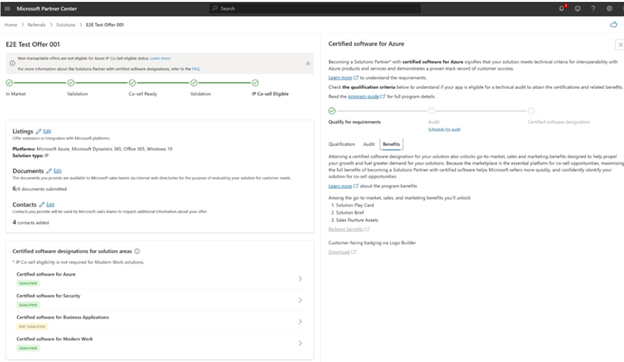624x362 pixels.
Task: Go to Solutions in the breadcrumb
Action: pyautogui.click(x=66, y=25)
